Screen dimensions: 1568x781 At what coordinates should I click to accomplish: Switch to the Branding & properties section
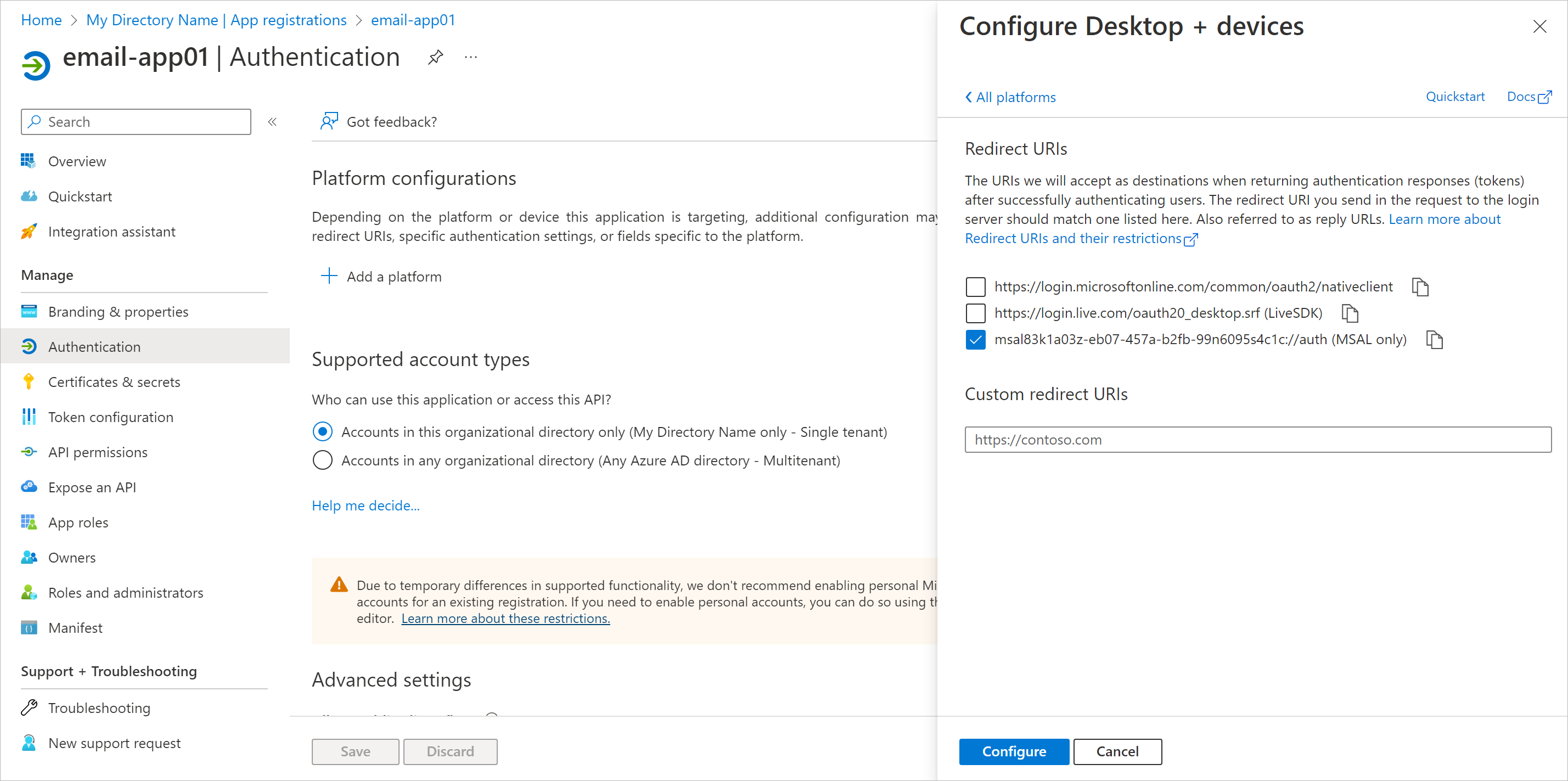pyautogui.click(x=118, y=311)
